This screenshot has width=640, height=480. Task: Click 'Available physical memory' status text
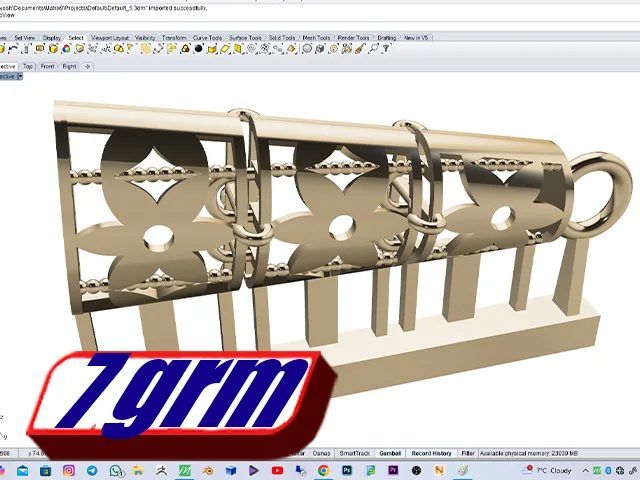[529, 453]
